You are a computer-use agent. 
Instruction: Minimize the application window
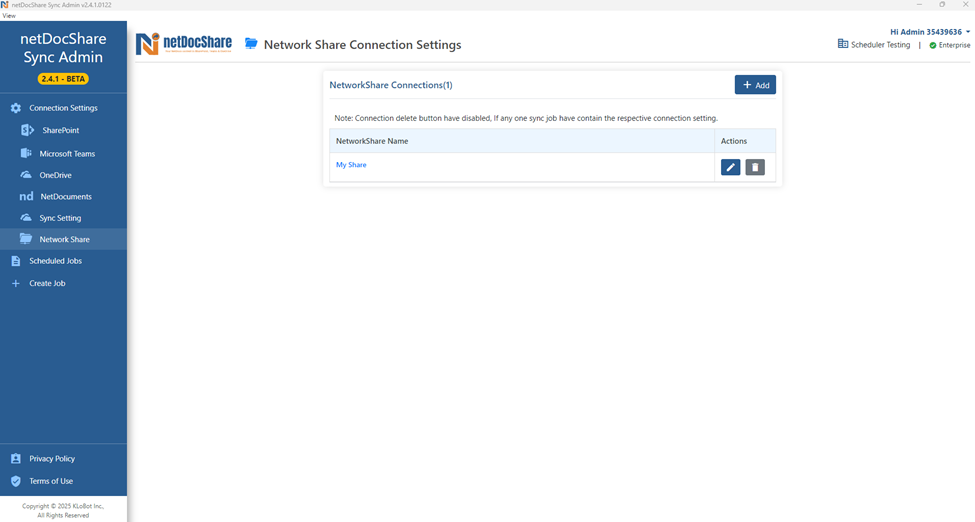click(919, 4)
